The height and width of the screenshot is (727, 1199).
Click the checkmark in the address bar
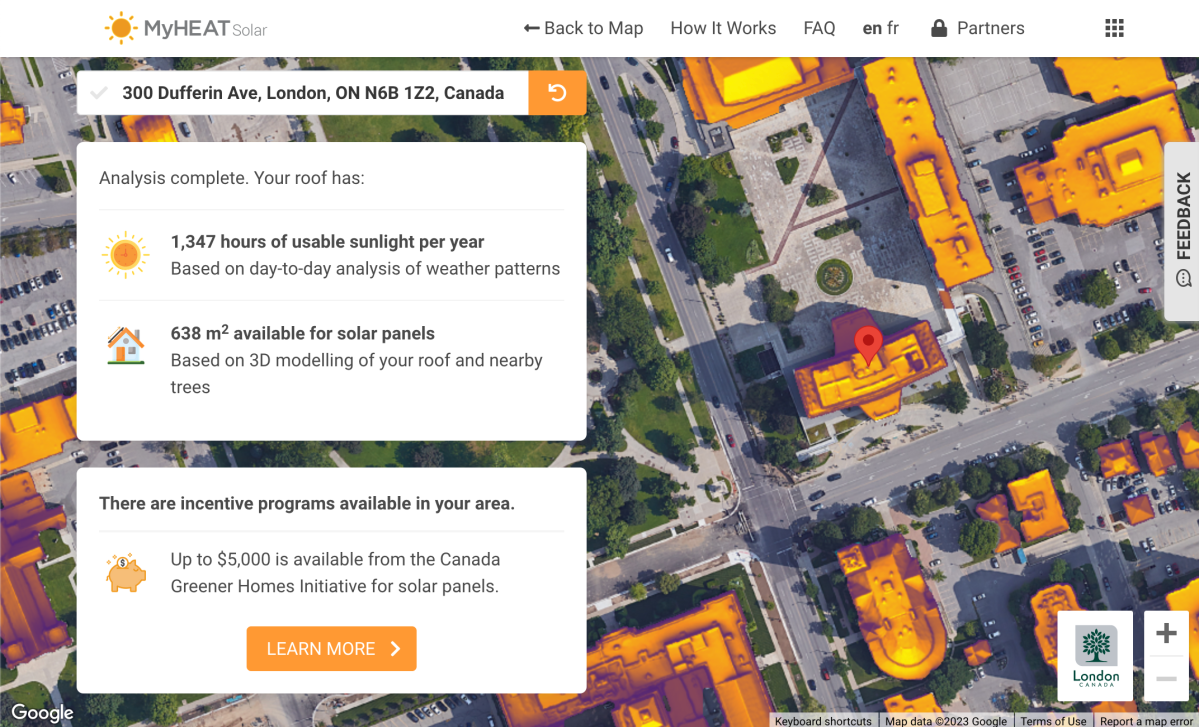tap(98, 92)
